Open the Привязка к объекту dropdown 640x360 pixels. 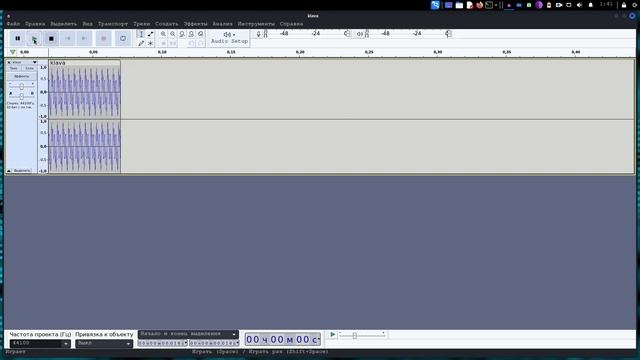coord(104,344)
